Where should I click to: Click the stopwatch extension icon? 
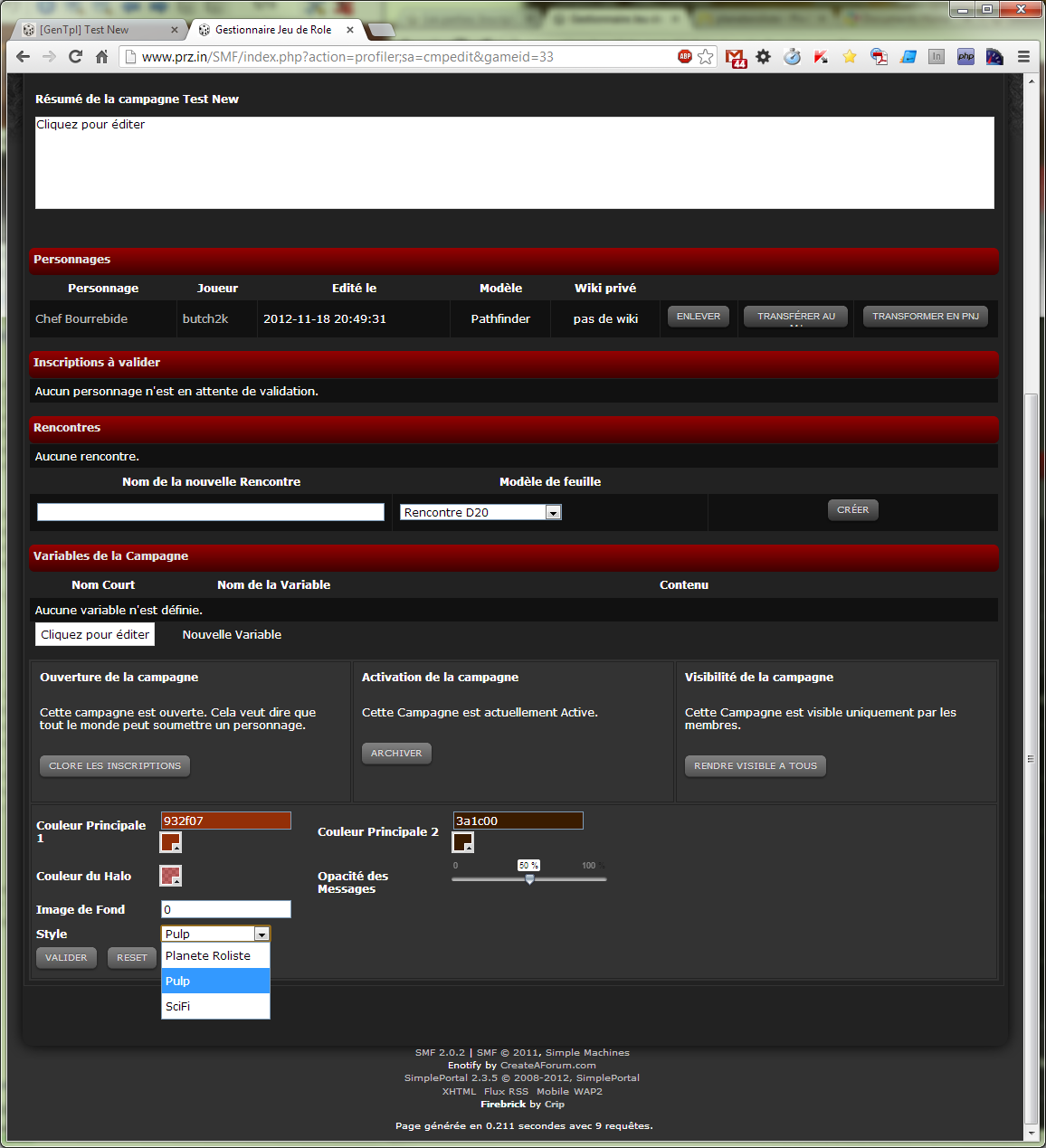point(792,56)
